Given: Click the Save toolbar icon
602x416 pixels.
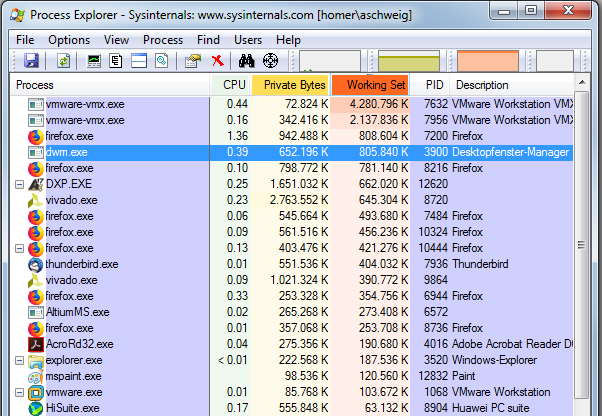Looking at the screenshot, I should pos(31,61).
